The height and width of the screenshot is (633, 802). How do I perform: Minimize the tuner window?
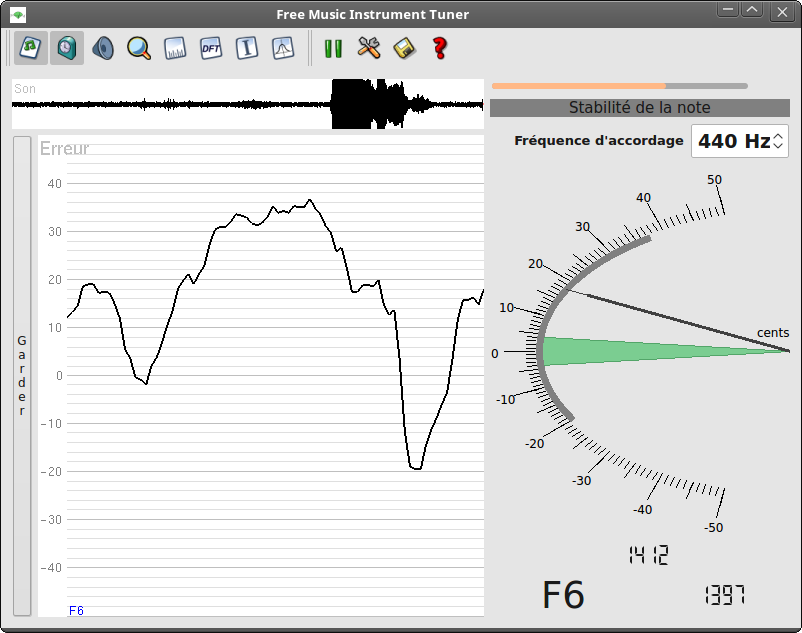[x=727, y=10]
